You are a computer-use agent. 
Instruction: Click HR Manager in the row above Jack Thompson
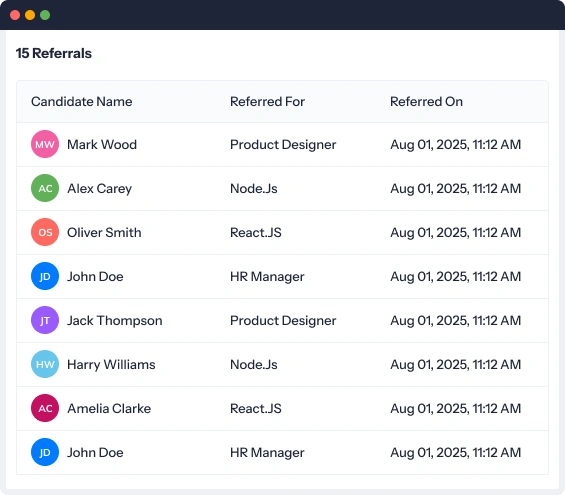[267, 277]
